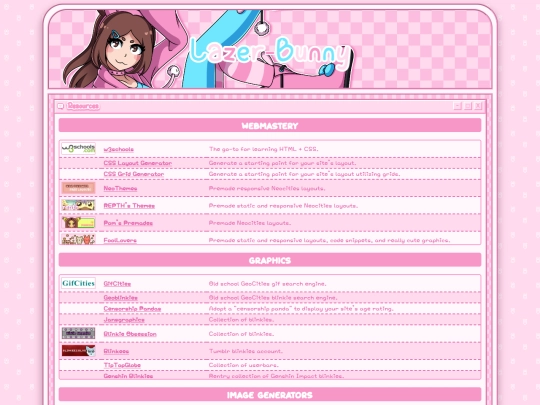Open the CSS Layout Generator link

tap(137, 163)
